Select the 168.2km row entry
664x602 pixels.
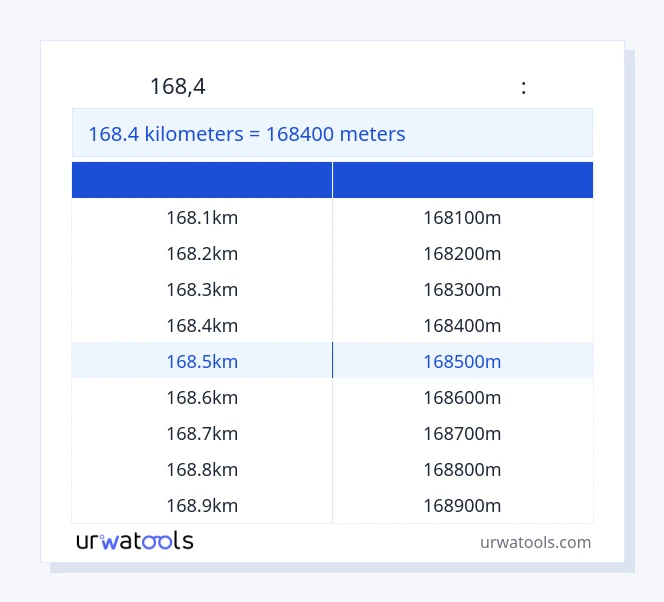pos(202,253)
